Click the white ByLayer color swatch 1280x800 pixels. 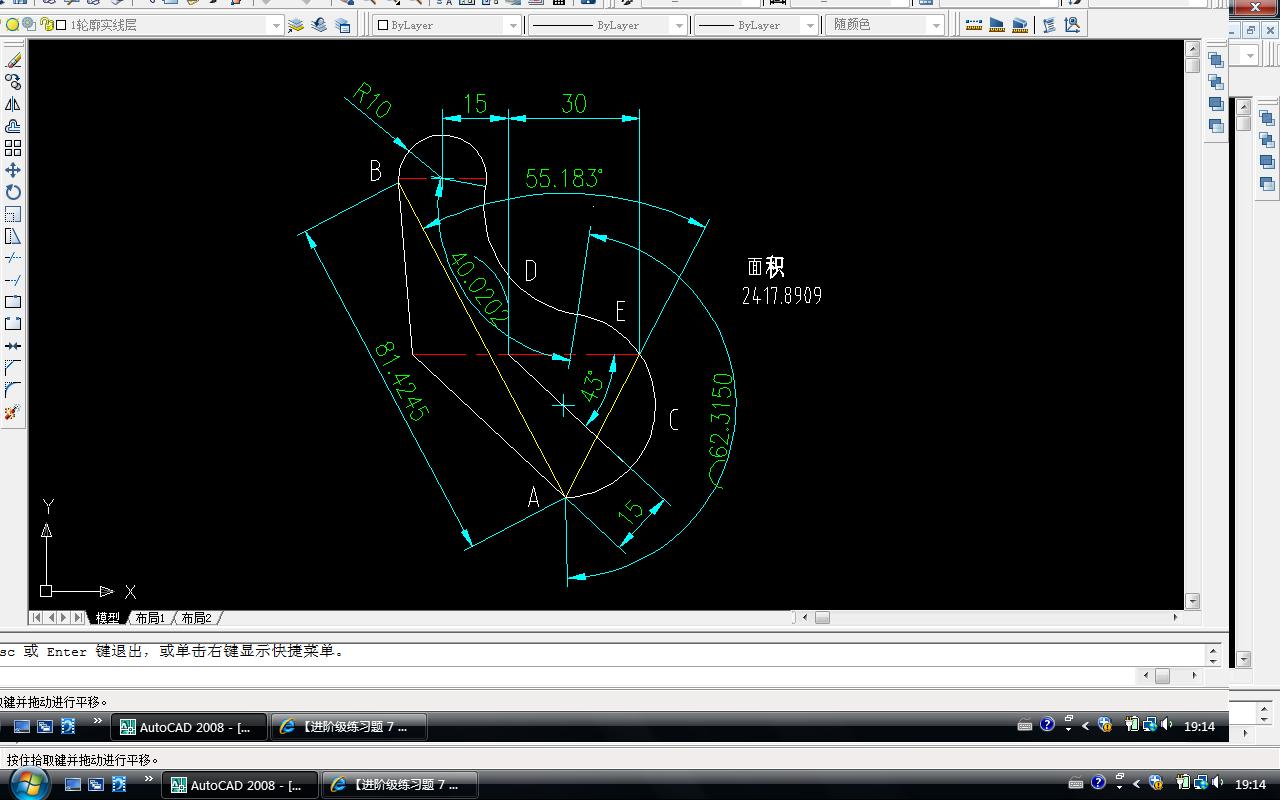click(382, 25)
